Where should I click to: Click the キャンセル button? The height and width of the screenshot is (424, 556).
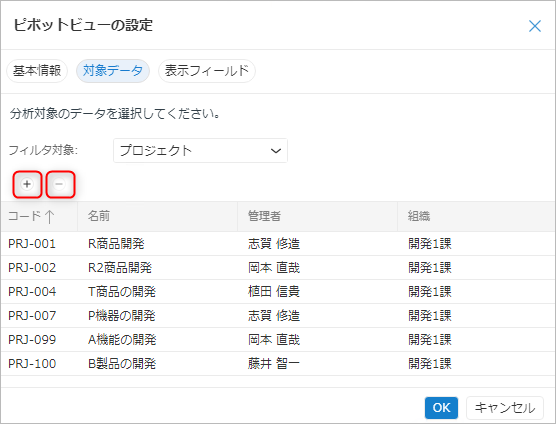(x=505, y=408)
